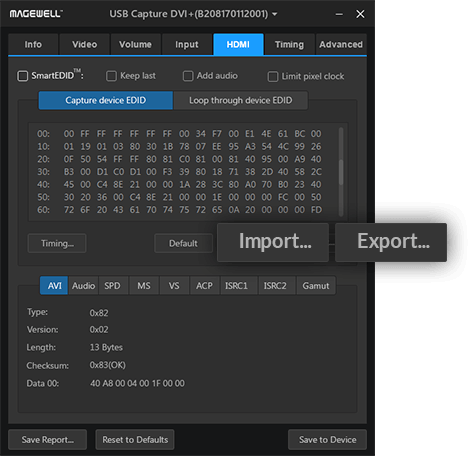This screenshot has width=469, height=456.
Task: Click Reset to Defaults button
Action: (135, 440)
